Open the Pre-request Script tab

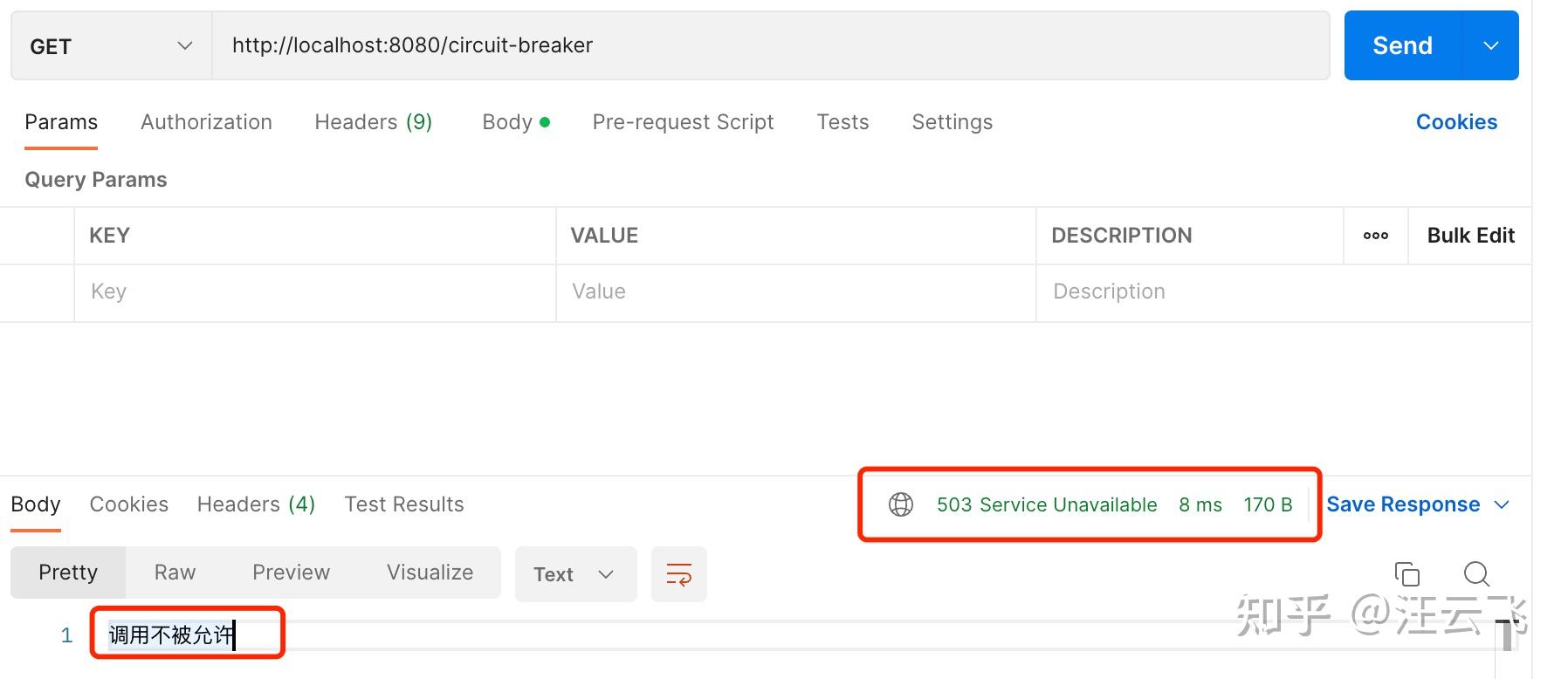point(683,122)
